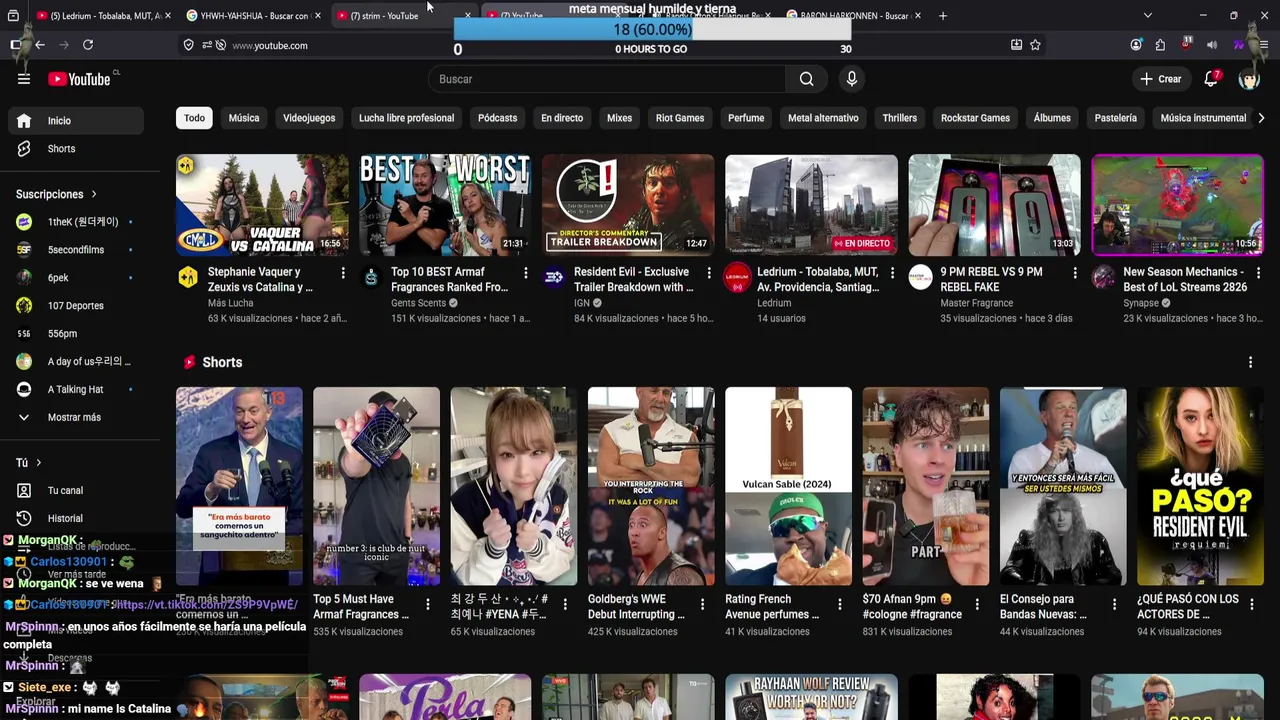Click the Historial clock icon

24,518
